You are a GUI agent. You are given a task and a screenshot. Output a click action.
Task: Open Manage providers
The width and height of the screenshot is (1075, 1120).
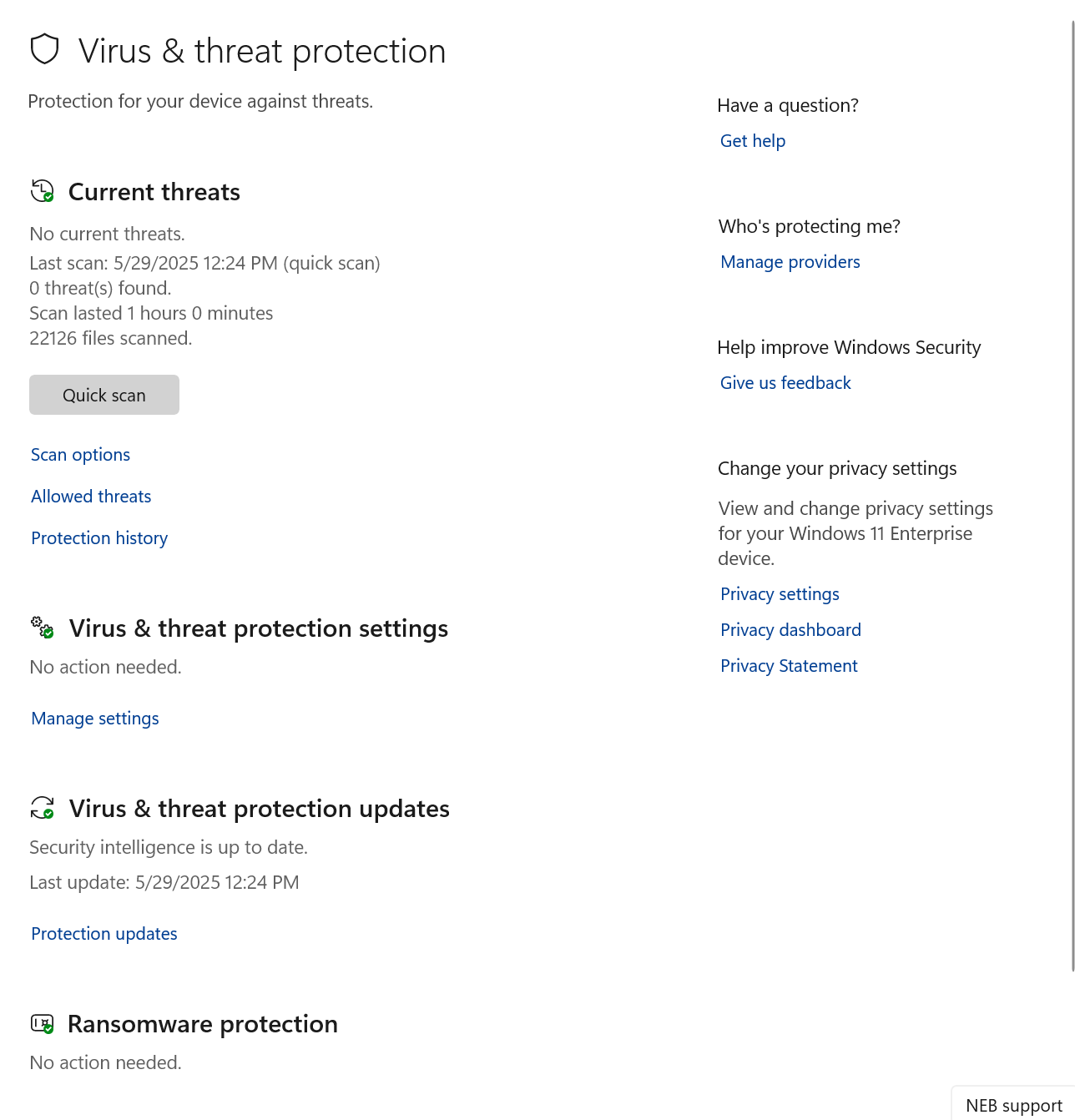click(x=790, y=262)
